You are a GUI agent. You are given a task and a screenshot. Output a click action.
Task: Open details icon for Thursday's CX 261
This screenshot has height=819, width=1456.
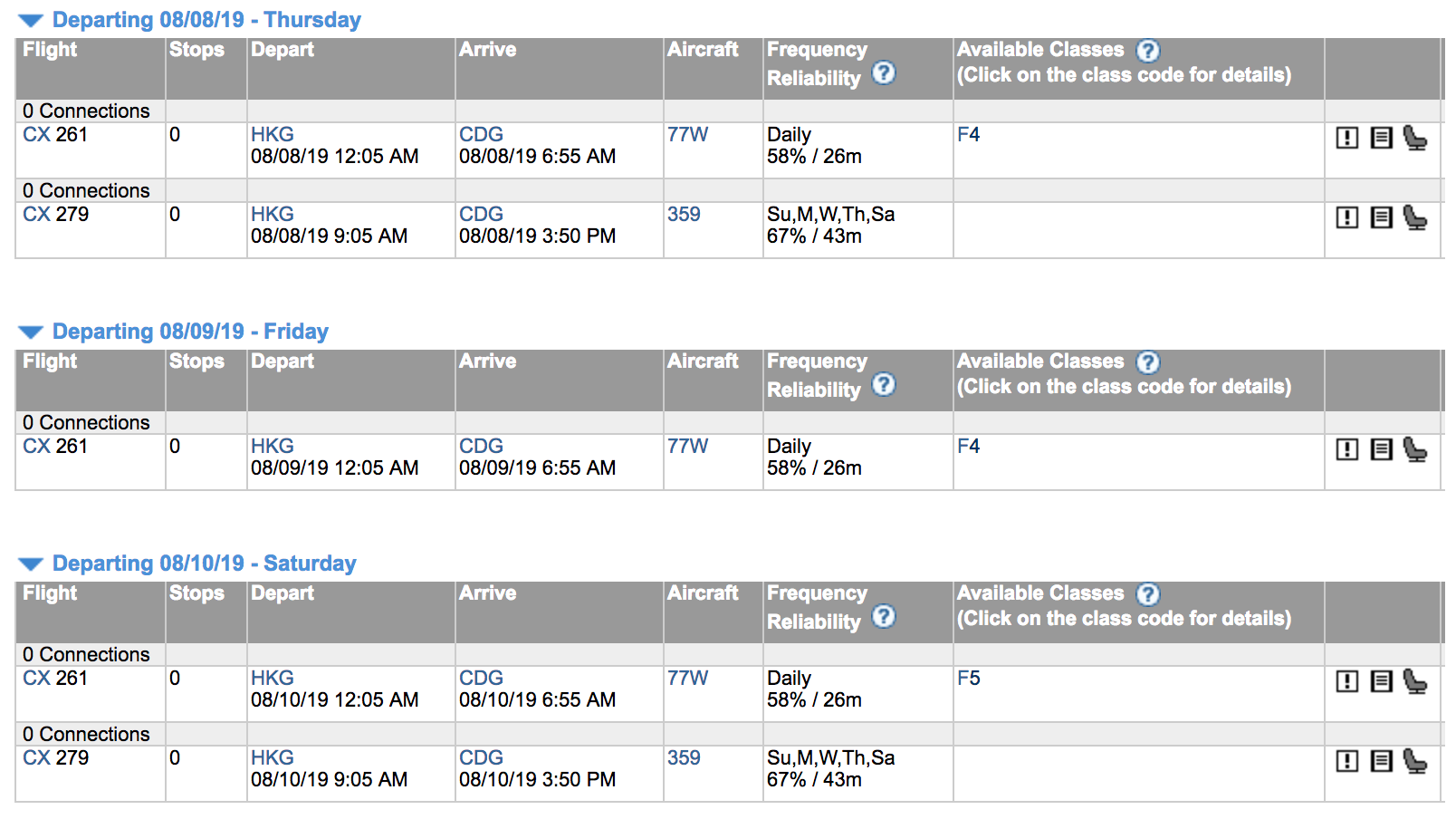point(1381,138)
